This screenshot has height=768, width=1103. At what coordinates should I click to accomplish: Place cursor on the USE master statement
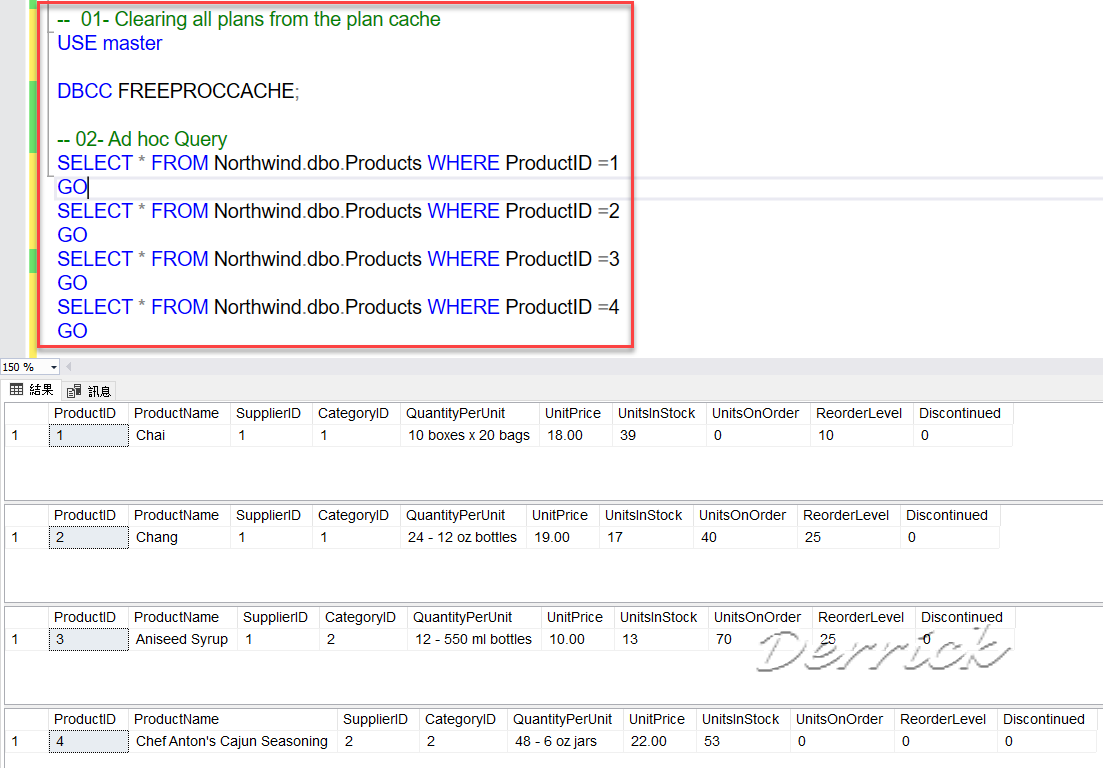coord(110,43)
